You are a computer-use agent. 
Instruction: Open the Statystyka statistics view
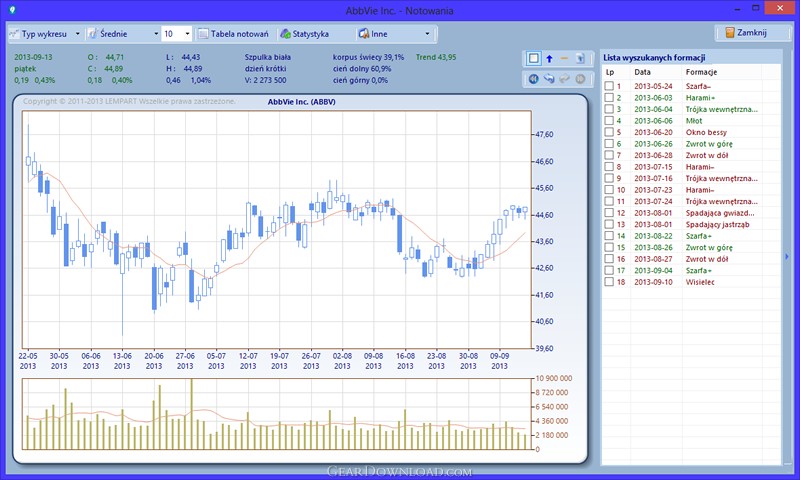pos(305,34)
